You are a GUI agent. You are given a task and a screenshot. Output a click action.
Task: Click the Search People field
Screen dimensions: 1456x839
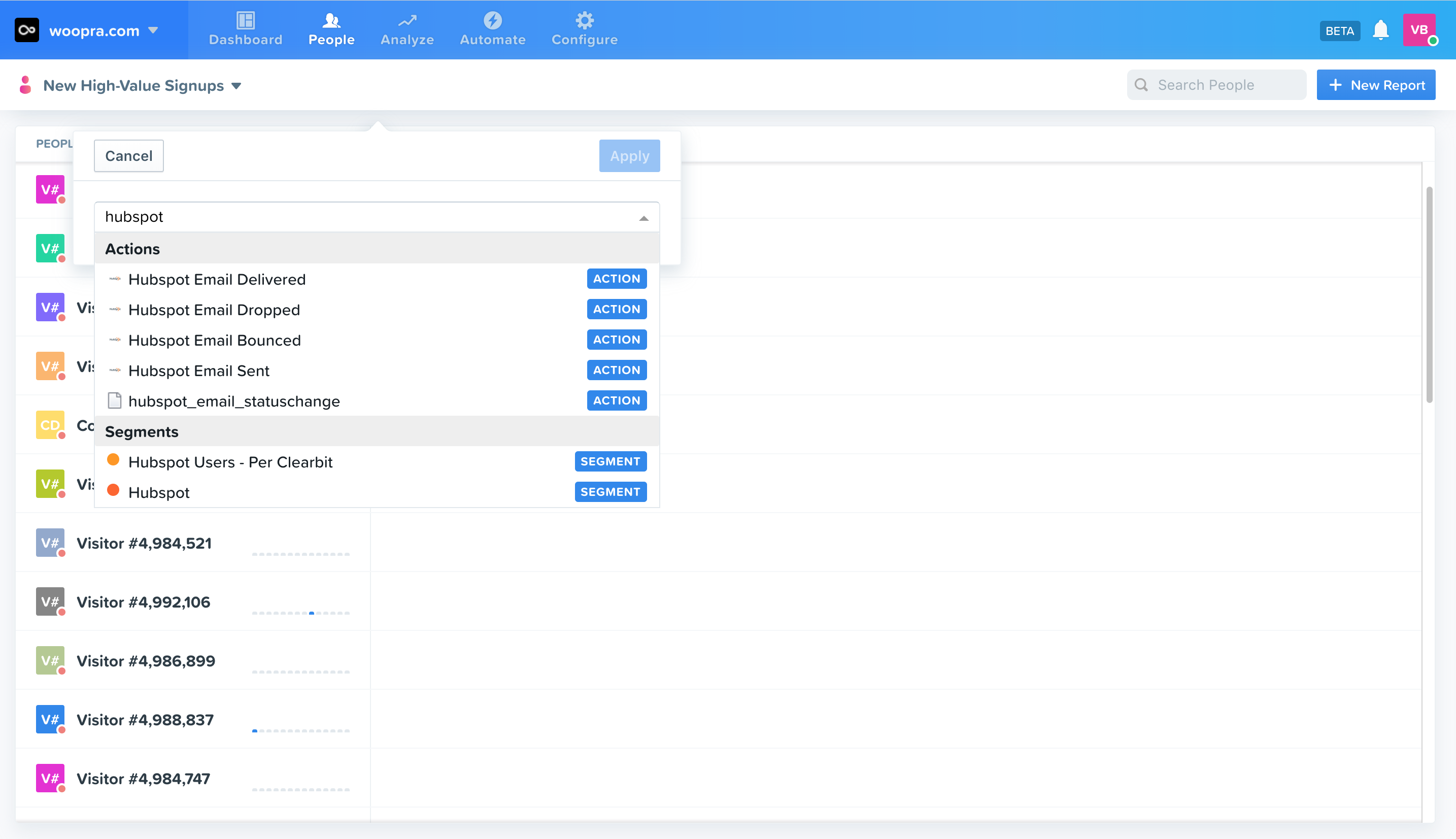[1217, 85]
